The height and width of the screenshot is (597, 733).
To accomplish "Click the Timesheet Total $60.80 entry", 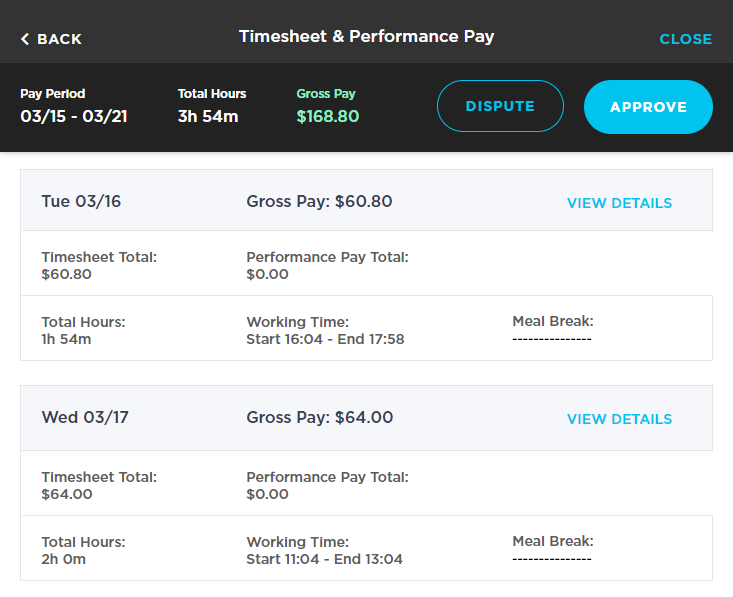I will pyautogui.click(x=98, y=265).
